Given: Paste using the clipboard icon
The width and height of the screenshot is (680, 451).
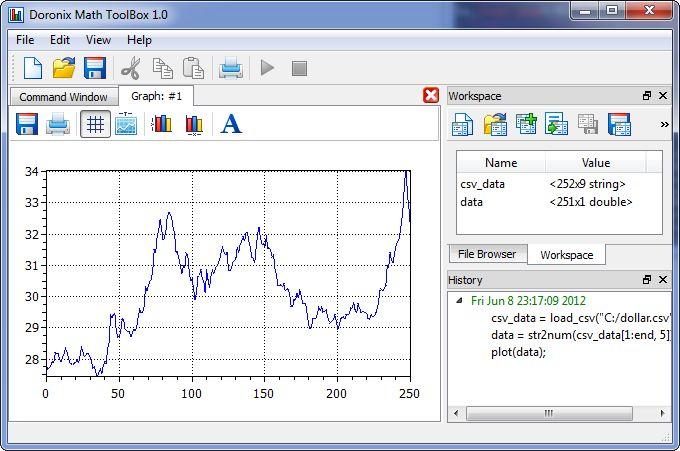Looking at the screenshot, I should [193, 69].
